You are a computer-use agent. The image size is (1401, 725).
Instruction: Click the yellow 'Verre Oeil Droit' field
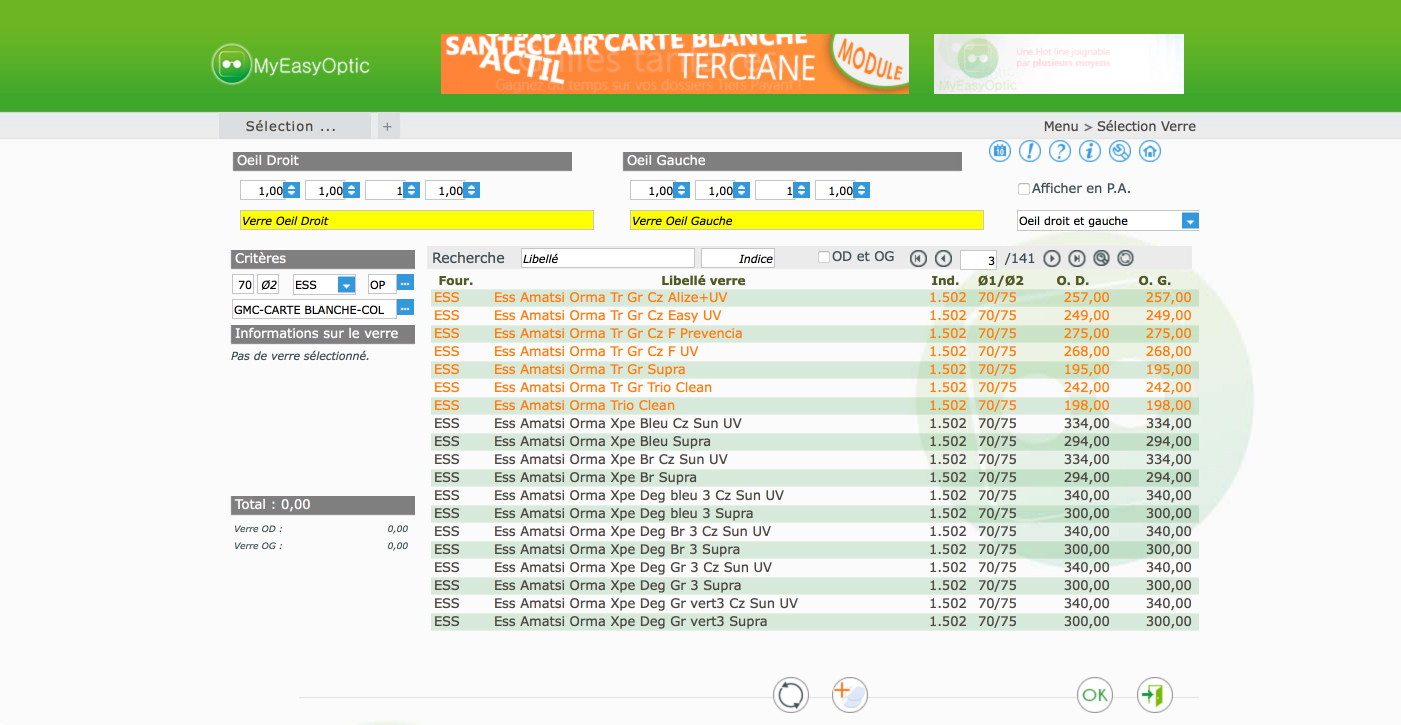pyautogui.click(x=417, y=220)
